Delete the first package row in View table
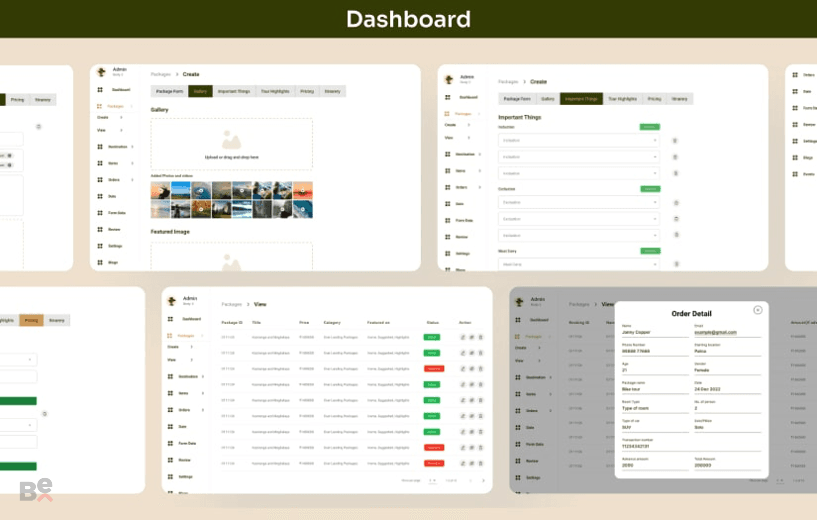This screenshot has width=817, height=520. tap(480, 337)
